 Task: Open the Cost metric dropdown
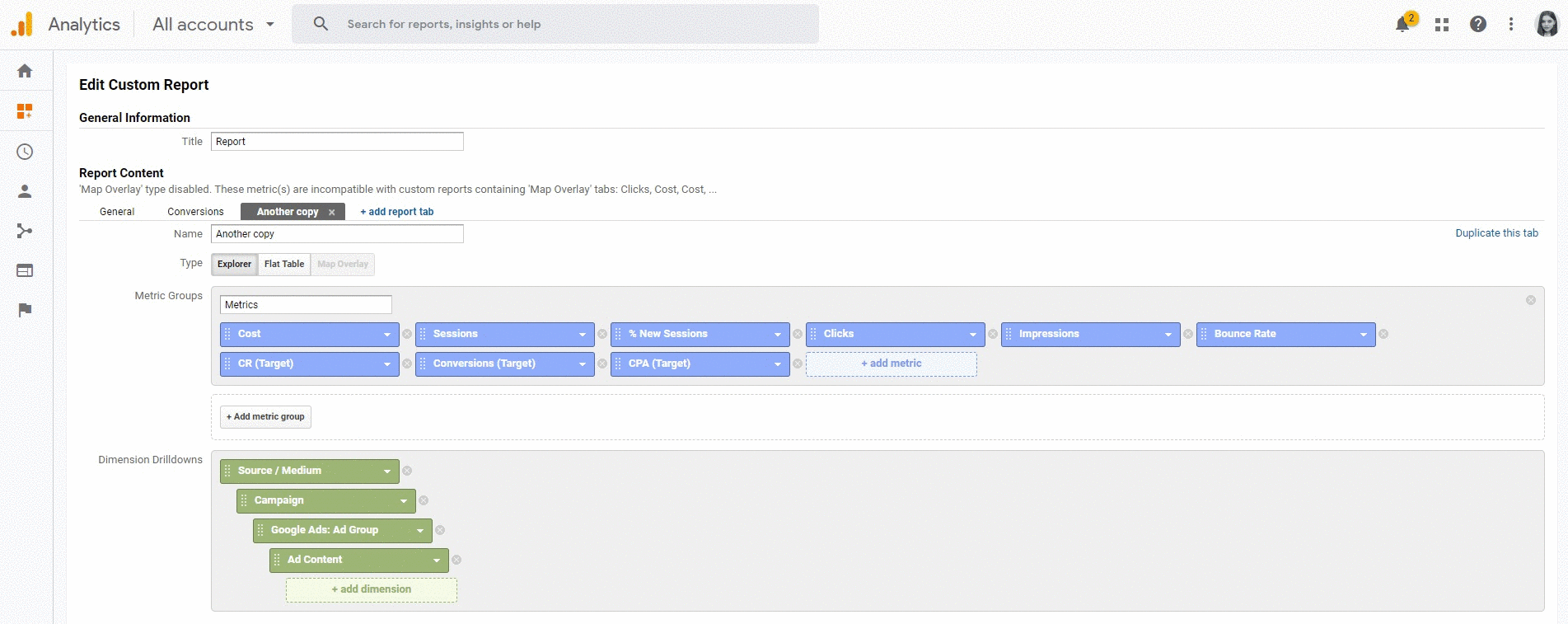click(387, 335)
